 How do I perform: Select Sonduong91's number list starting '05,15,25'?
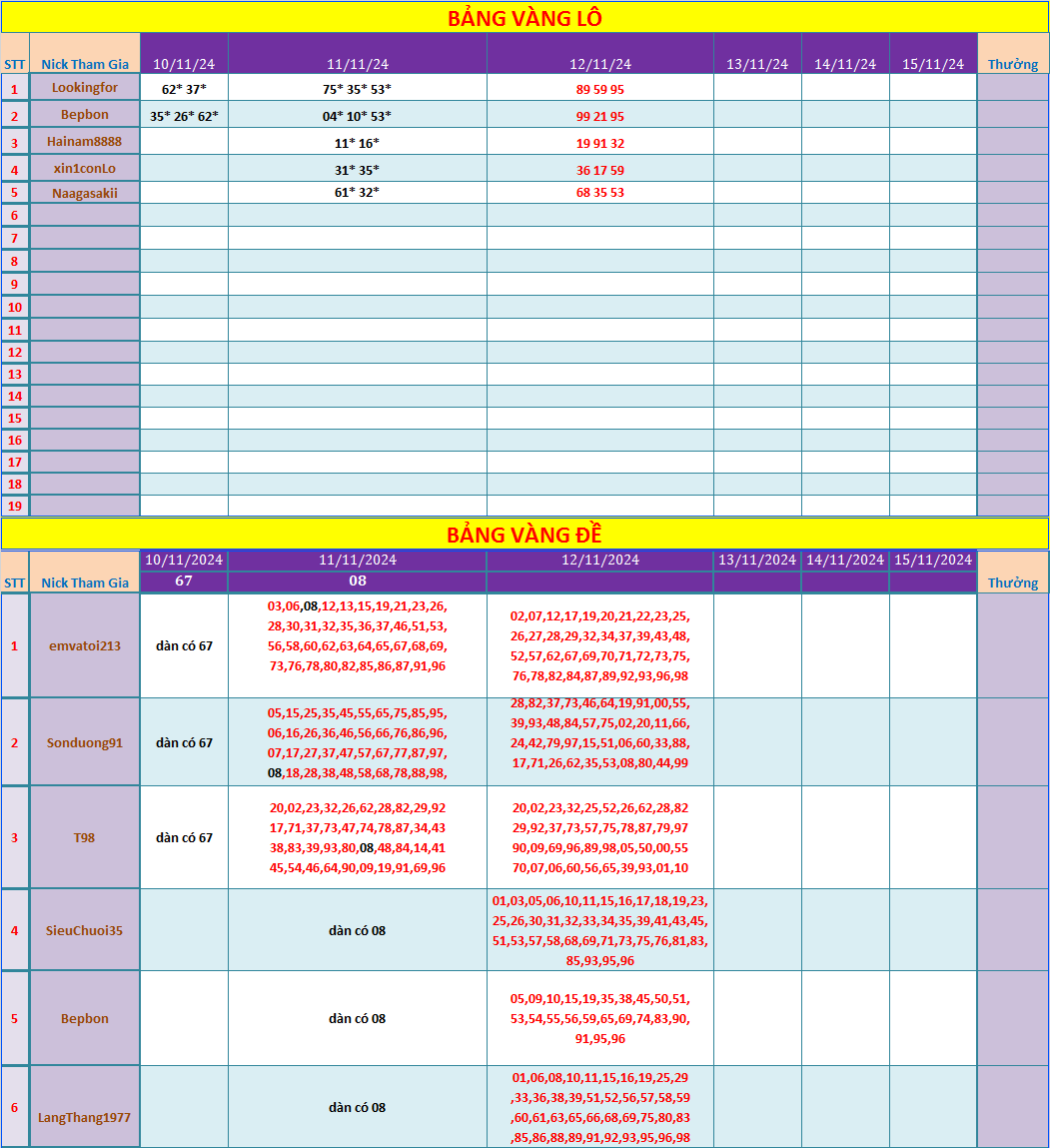(x=358, y=742)
